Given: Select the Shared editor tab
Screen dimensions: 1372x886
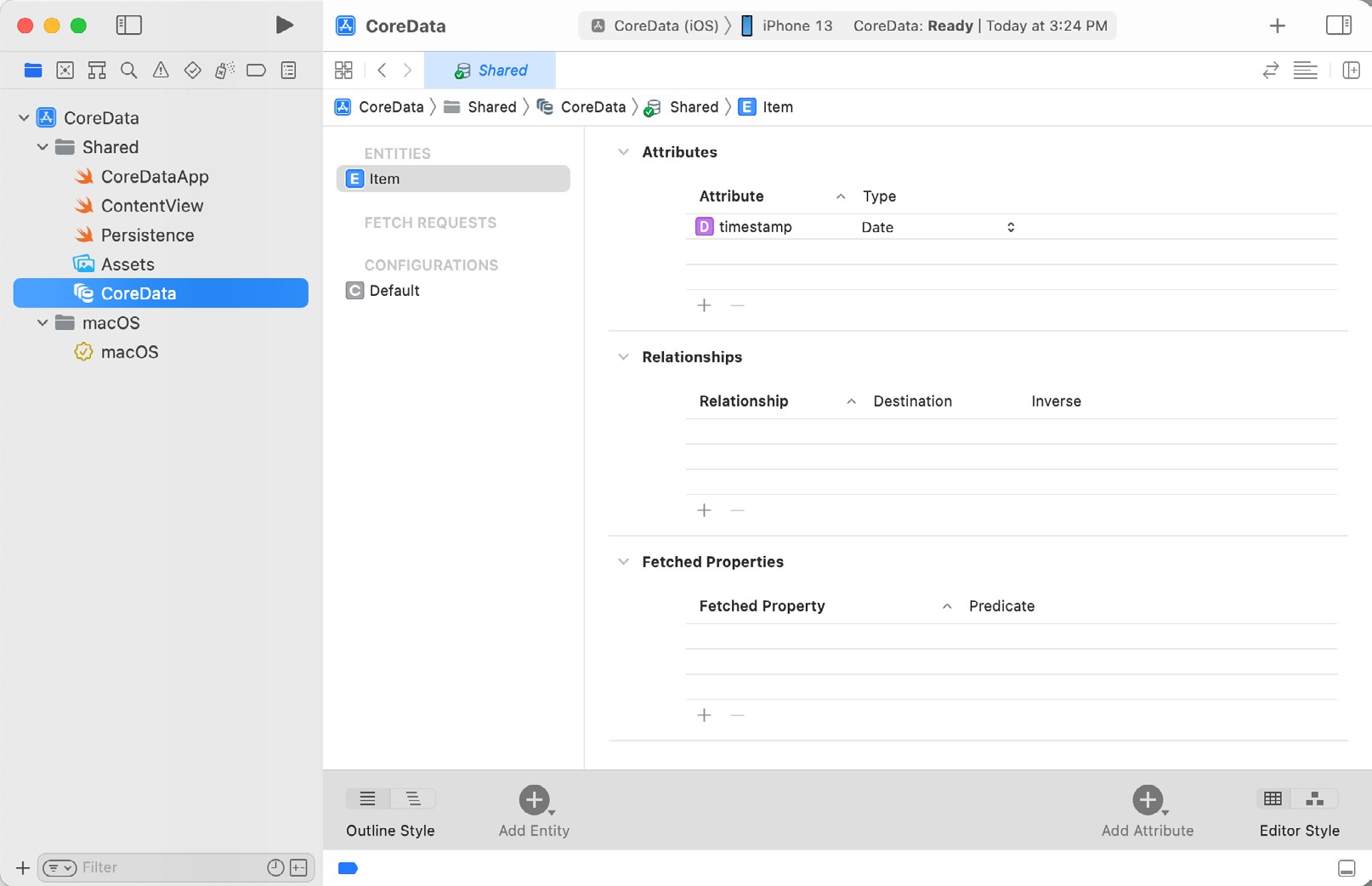Looking at the screenshot, I should pyautogui.click(x=490, y=71).
